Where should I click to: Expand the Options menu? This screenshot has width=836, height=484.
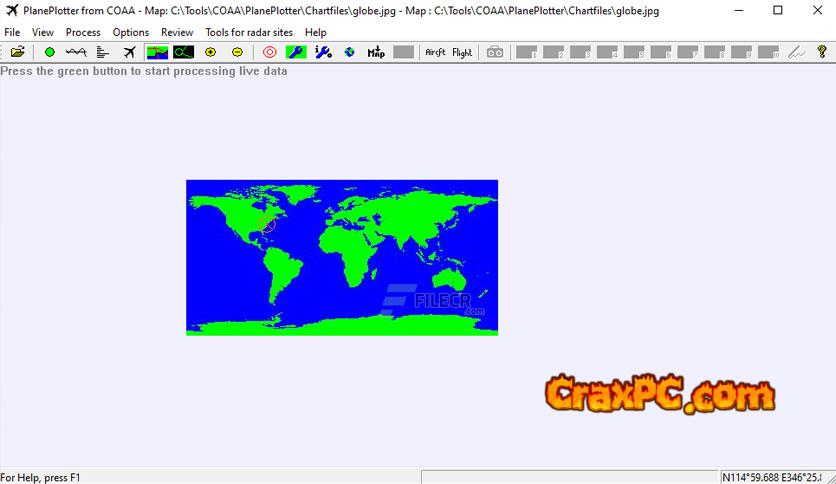tap(131, 32)
